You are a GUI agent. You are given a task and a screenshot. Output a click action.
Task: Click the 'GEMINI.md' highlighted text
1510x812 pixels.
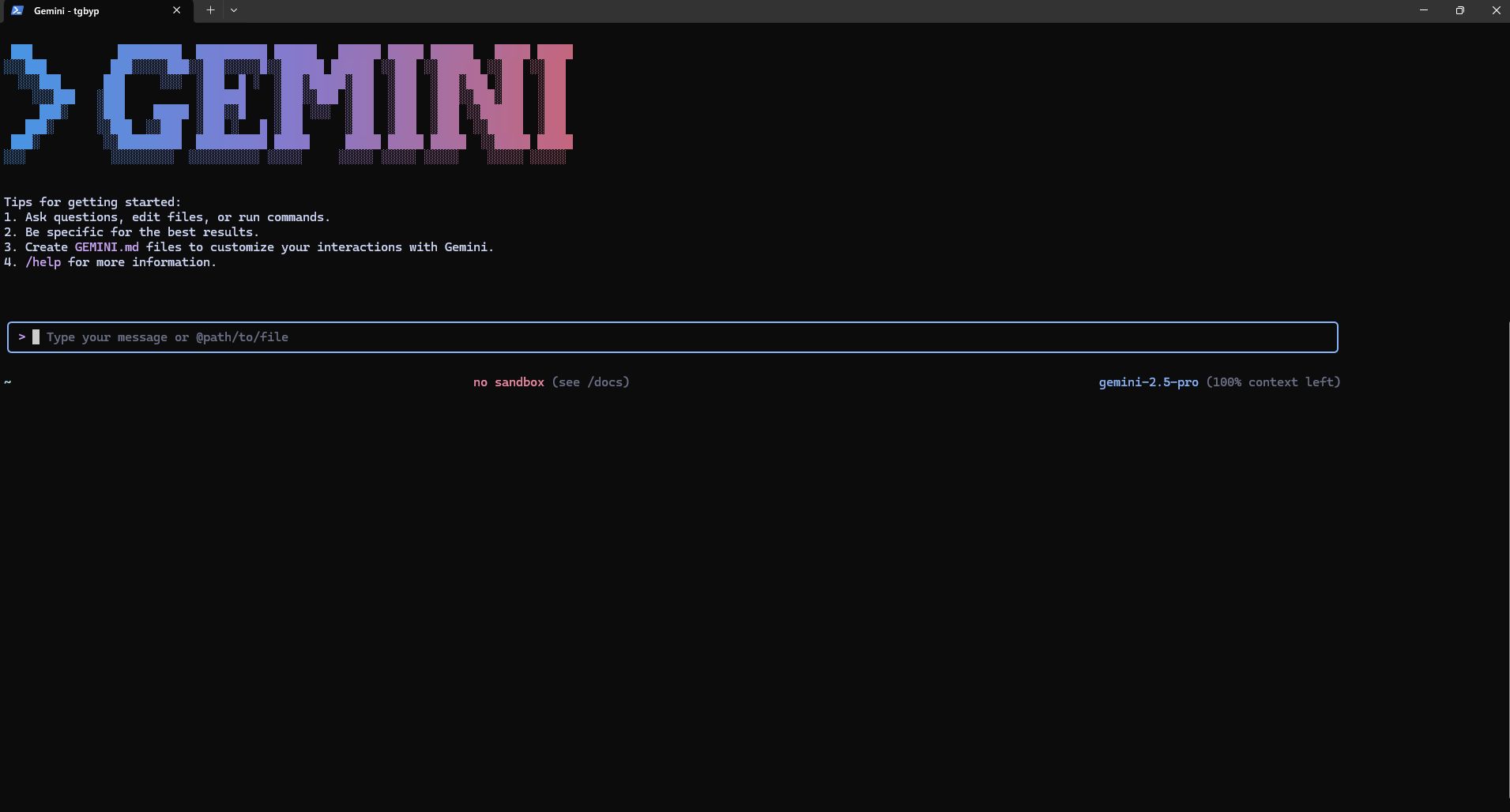point(107,247)
